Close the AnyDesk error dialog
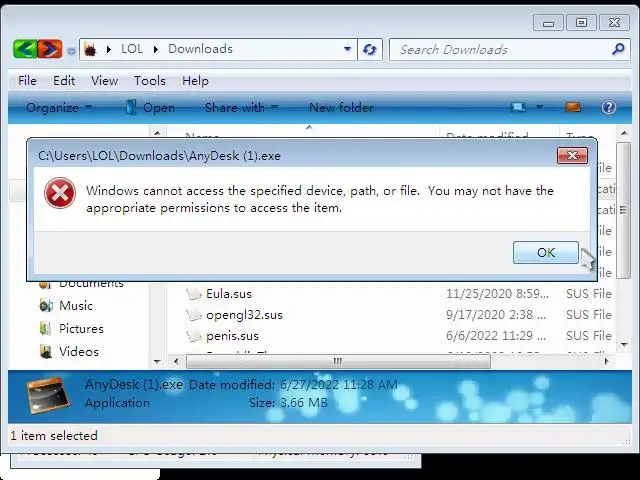This screenshot has height=480, width=640. point(572,156)
